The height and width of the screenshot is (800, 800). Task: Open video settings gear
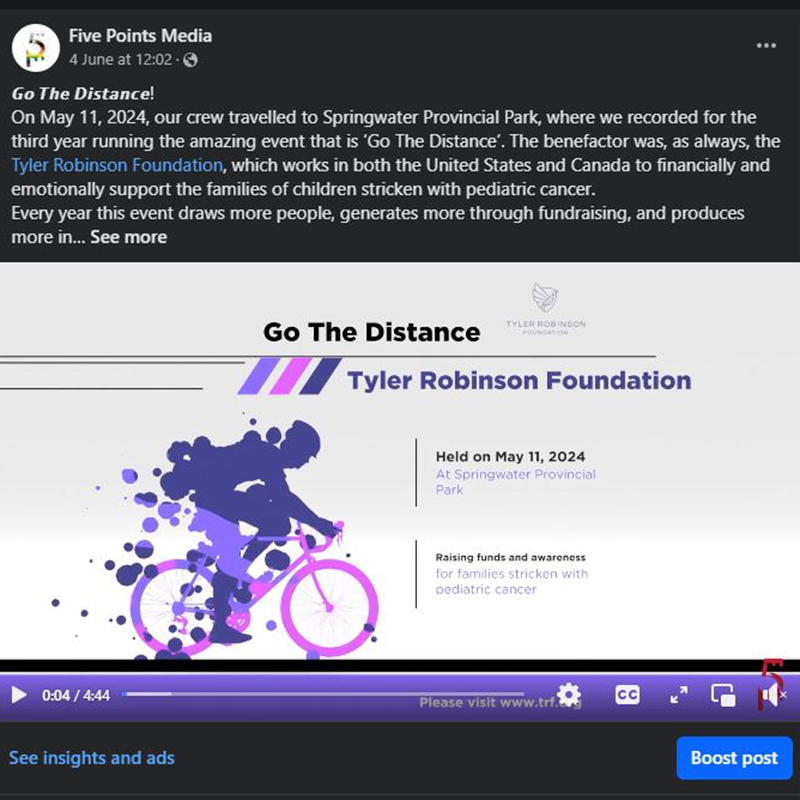(569, 695)
